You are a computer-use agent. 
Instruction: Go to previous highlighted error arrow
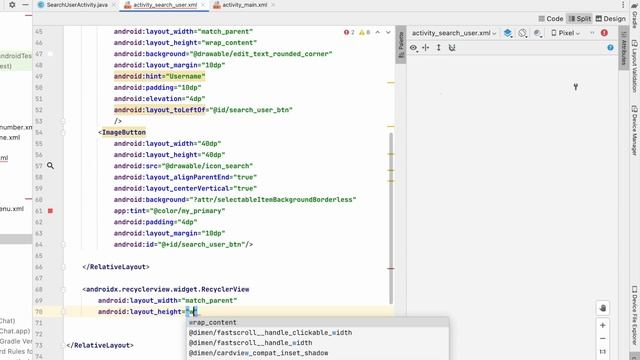tap(378, 32)
